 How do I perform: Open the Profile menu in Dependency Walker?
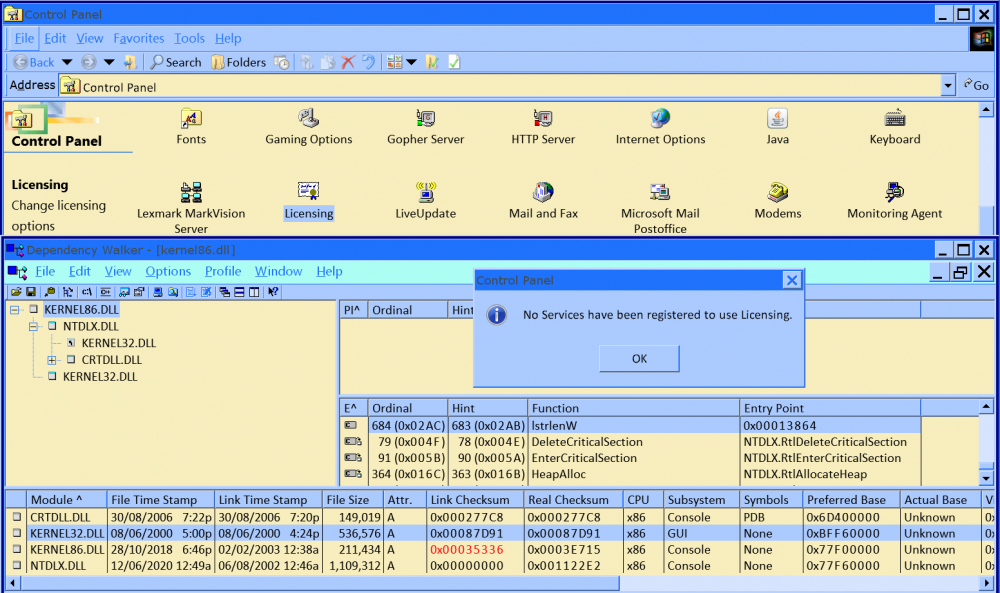223,271
